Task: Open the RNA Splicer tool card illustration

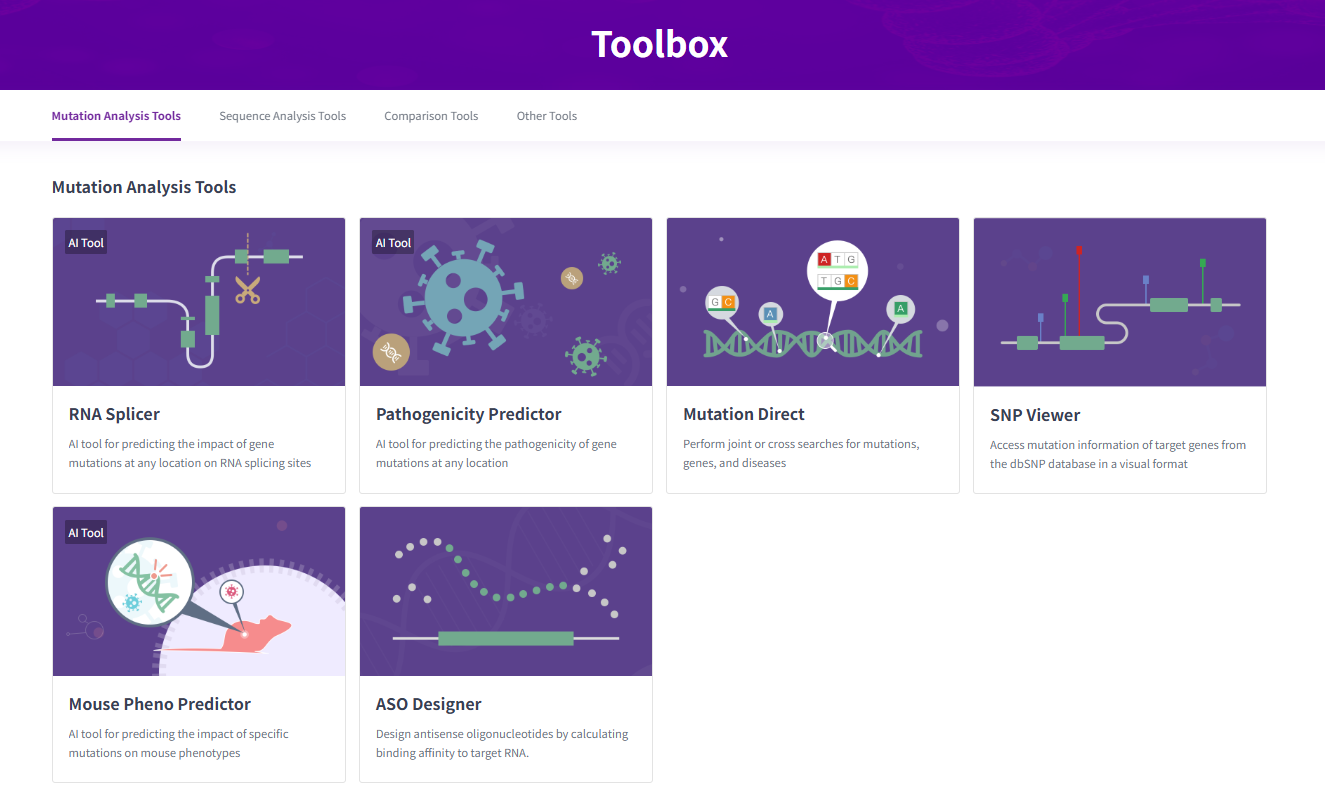Action: 198,301
